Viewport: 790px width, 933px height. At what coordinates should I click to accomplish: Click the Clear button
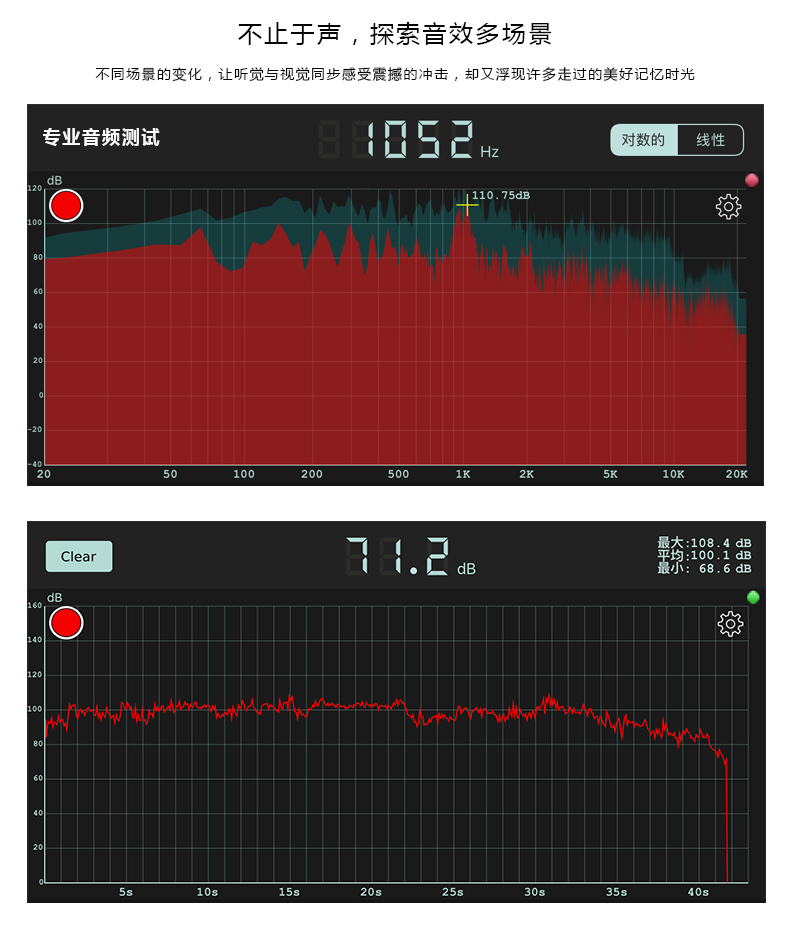coord(79,556)
